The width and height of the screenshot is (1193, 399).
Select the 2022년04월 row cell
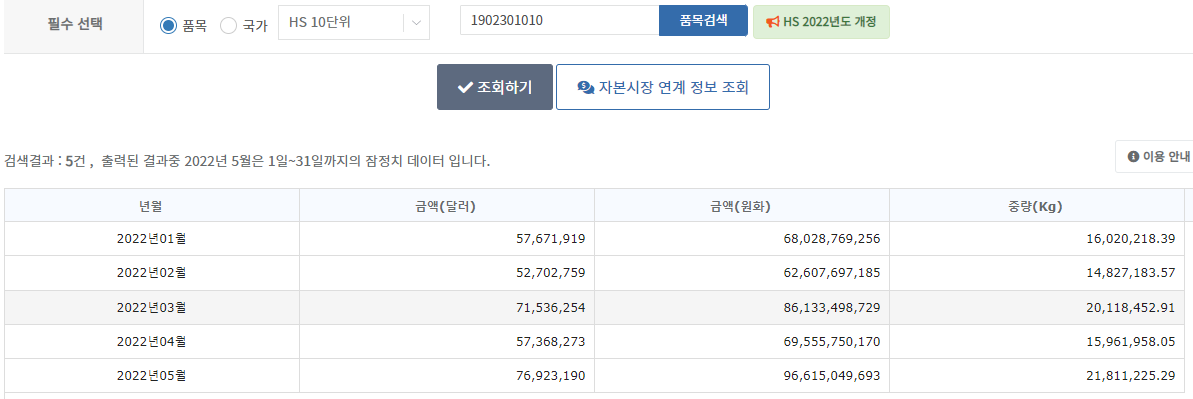tap(151, 342)
